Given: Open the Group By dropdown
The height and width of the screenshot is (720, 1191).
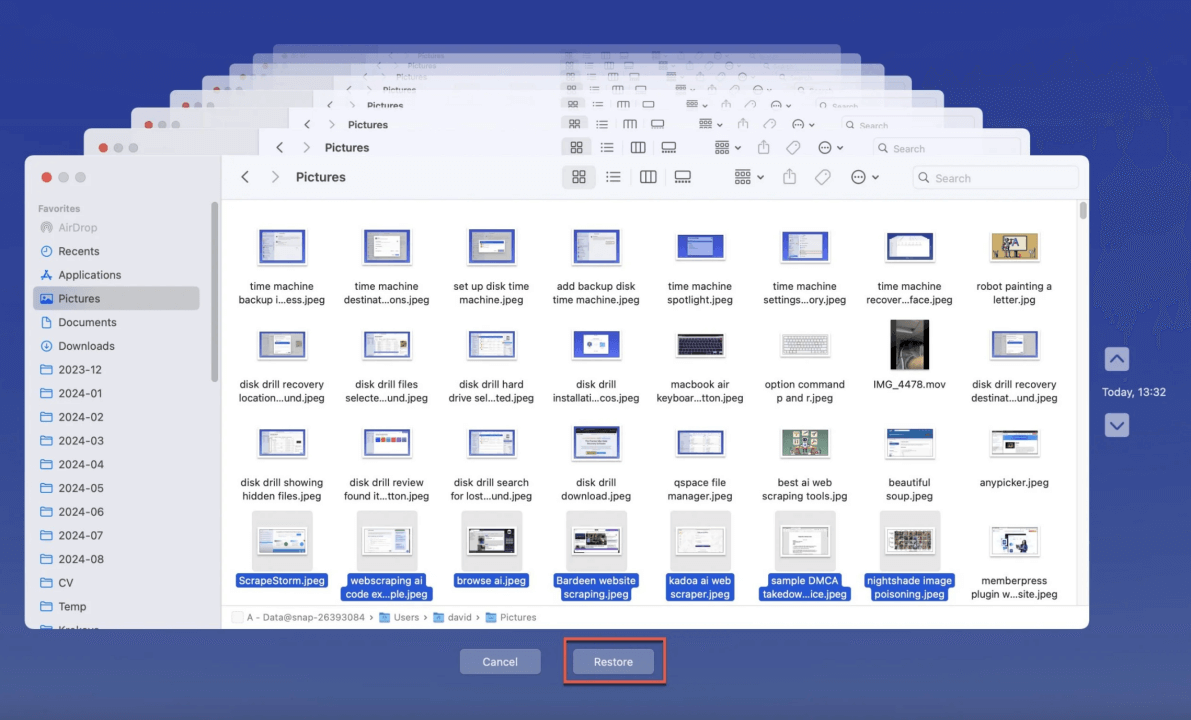Looking at the screenshot, I should 749,177.
